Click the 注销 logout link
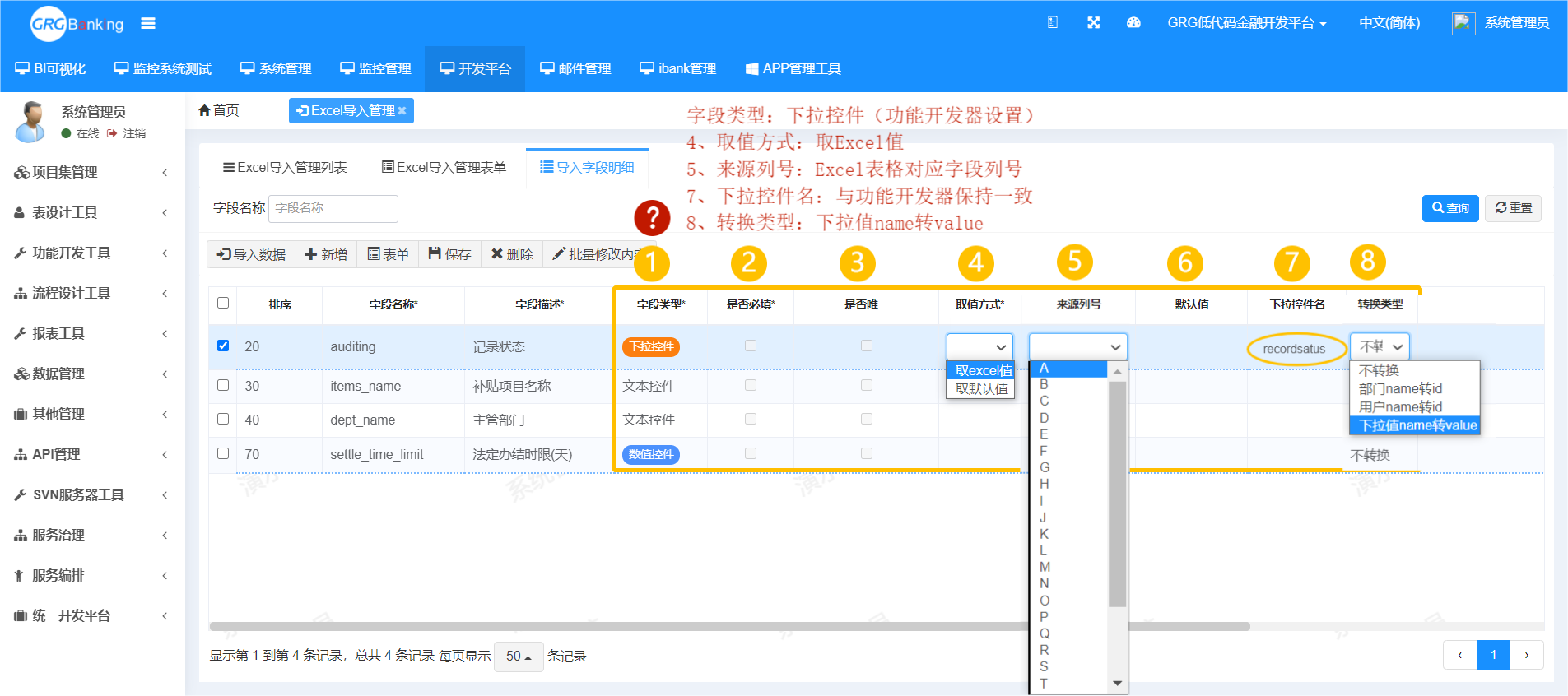 [127, 133]
